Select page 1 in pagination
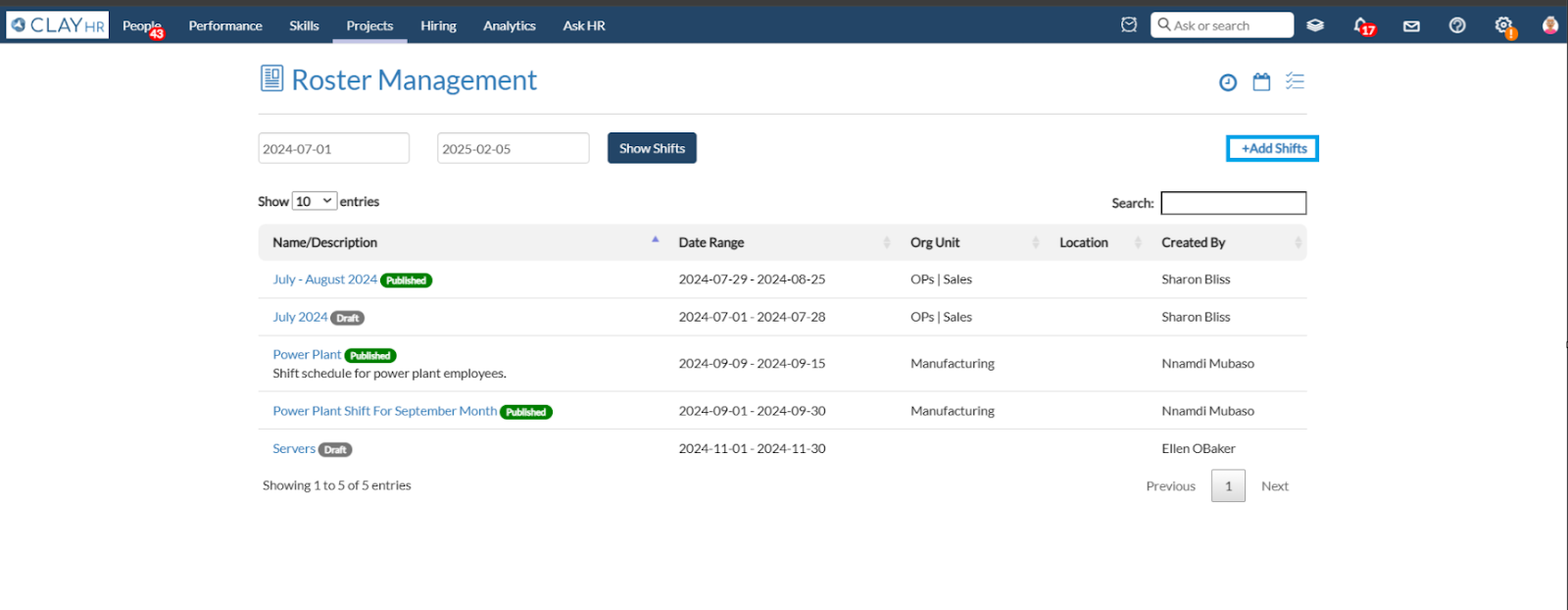 click(1228, 485)
